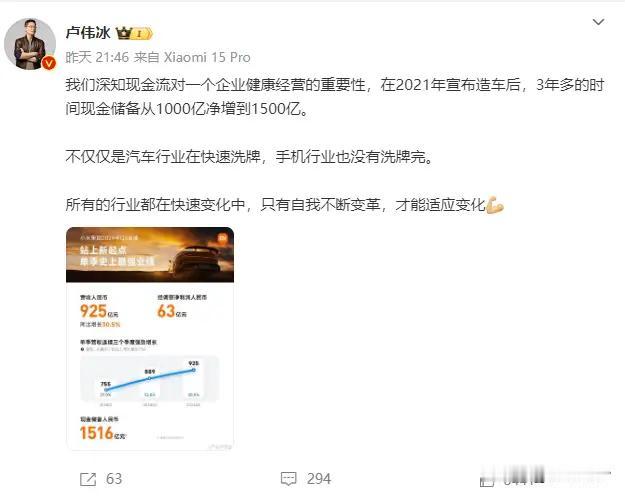Open the username 卢伟冰 link
This screenshot has height=496, width=625.
pos(88,33)
